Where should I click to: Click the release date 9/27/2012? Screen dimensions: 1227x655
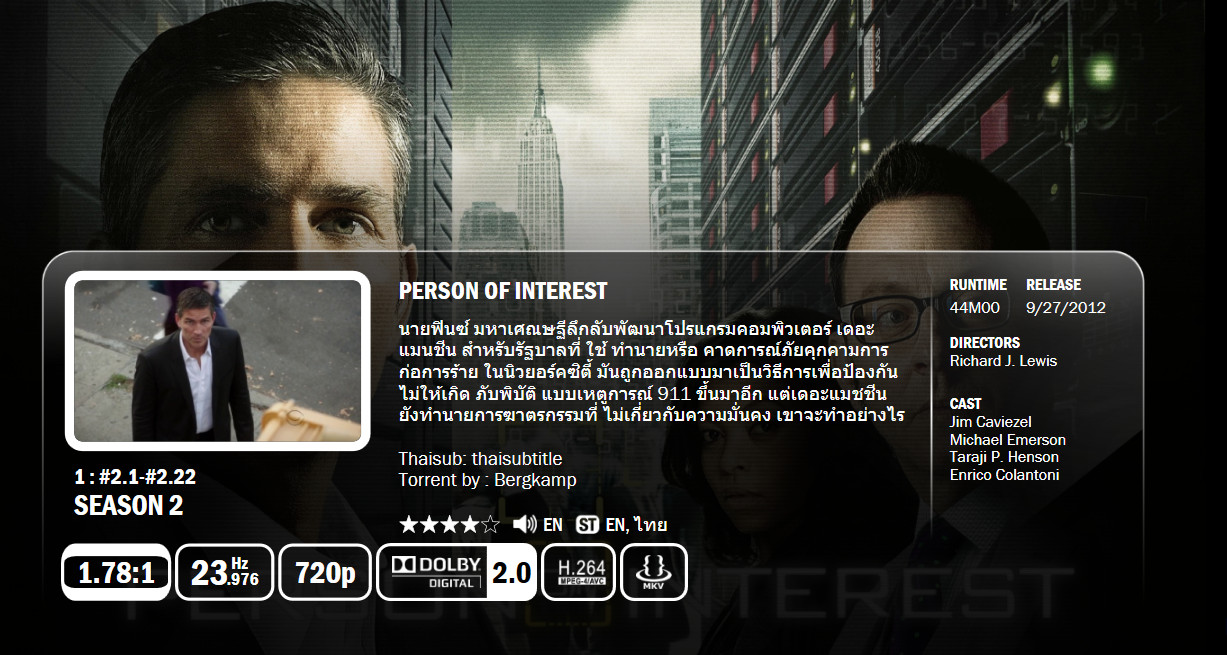[x=1066, y=308]
